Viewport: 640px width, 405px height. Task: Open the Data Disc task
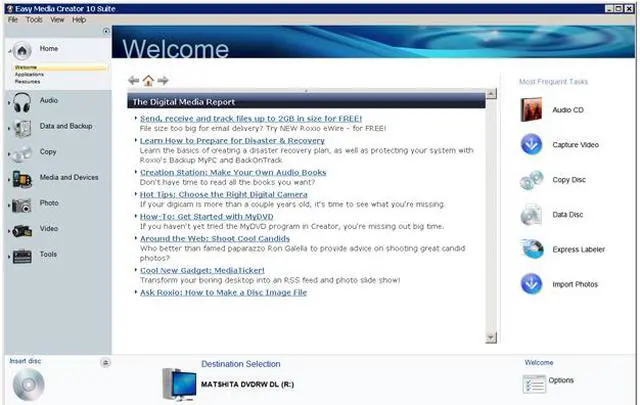pos(531,214)
